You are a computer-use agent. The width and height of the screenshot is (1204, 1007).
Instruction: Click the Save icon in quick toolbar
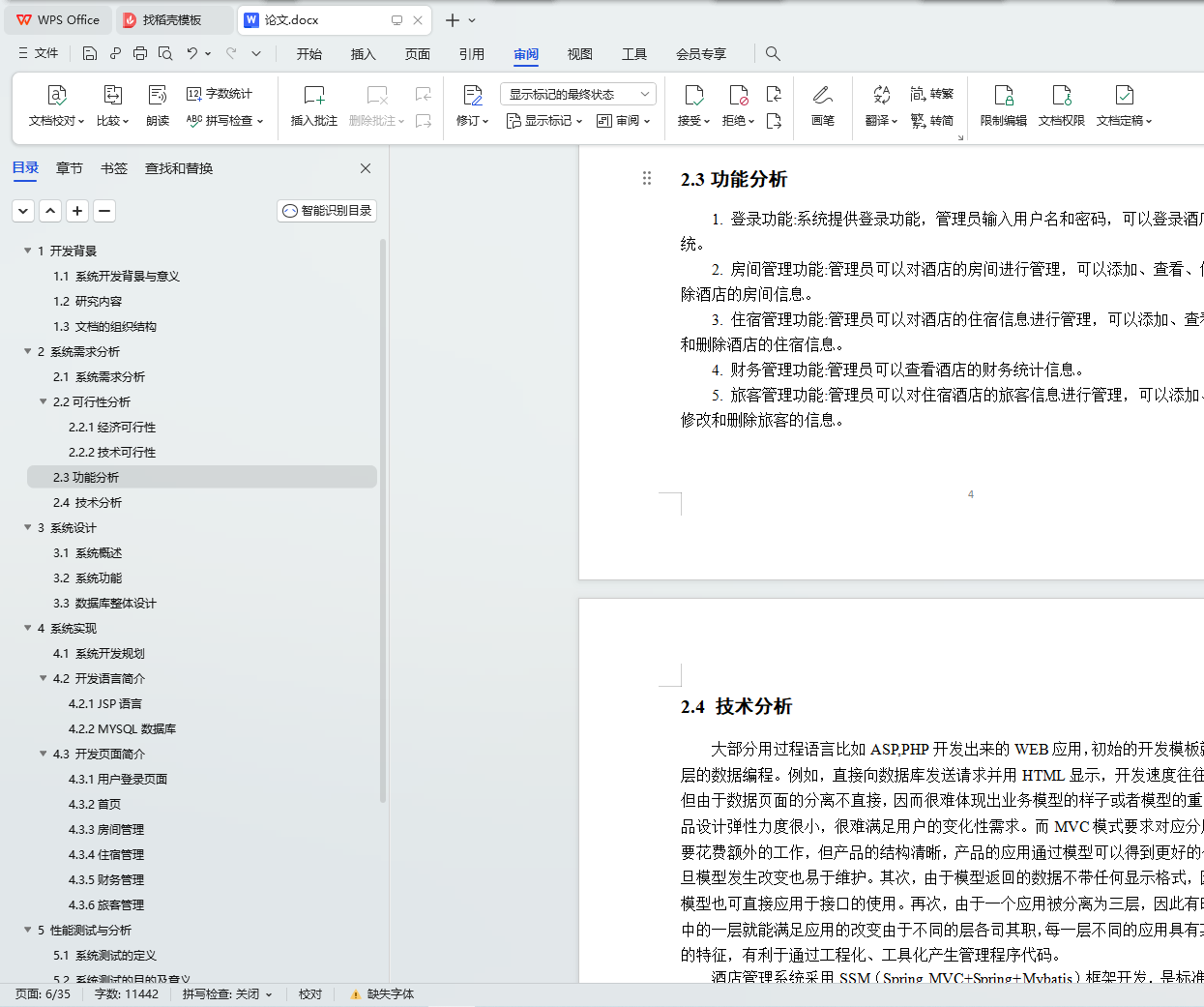(90, 53)
